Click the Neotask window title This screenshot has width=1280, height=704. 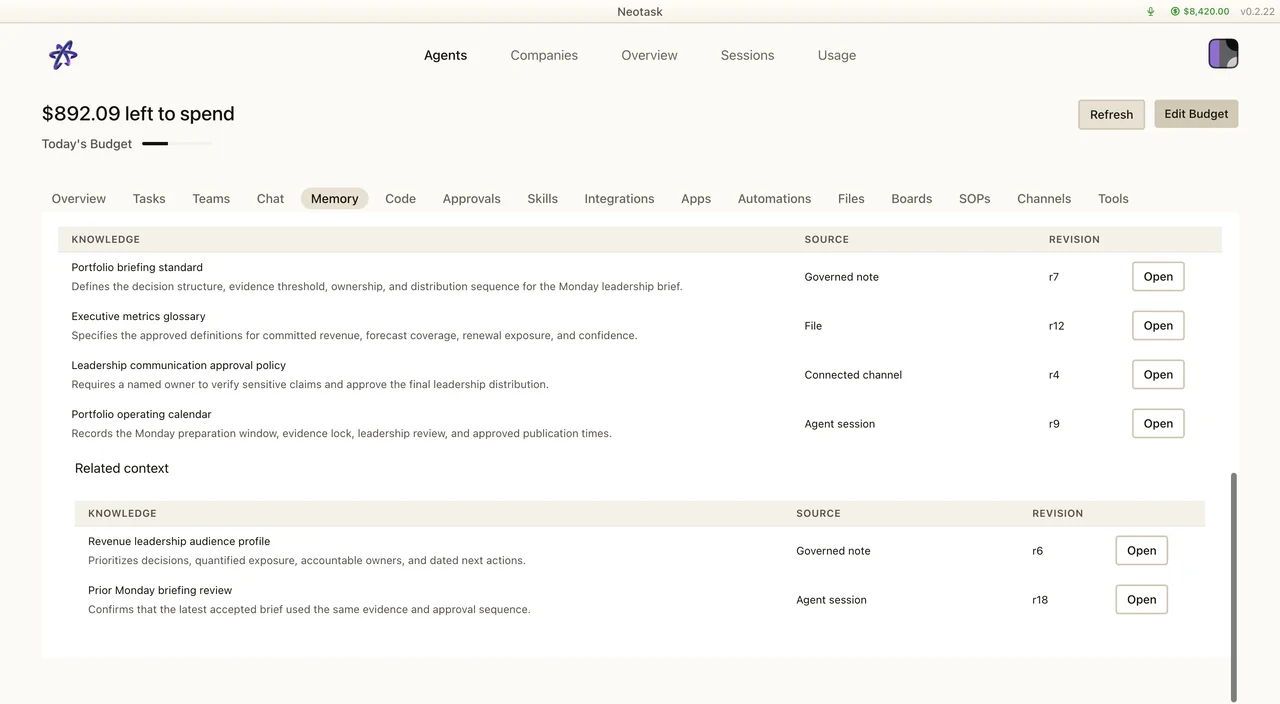point(640,12)
